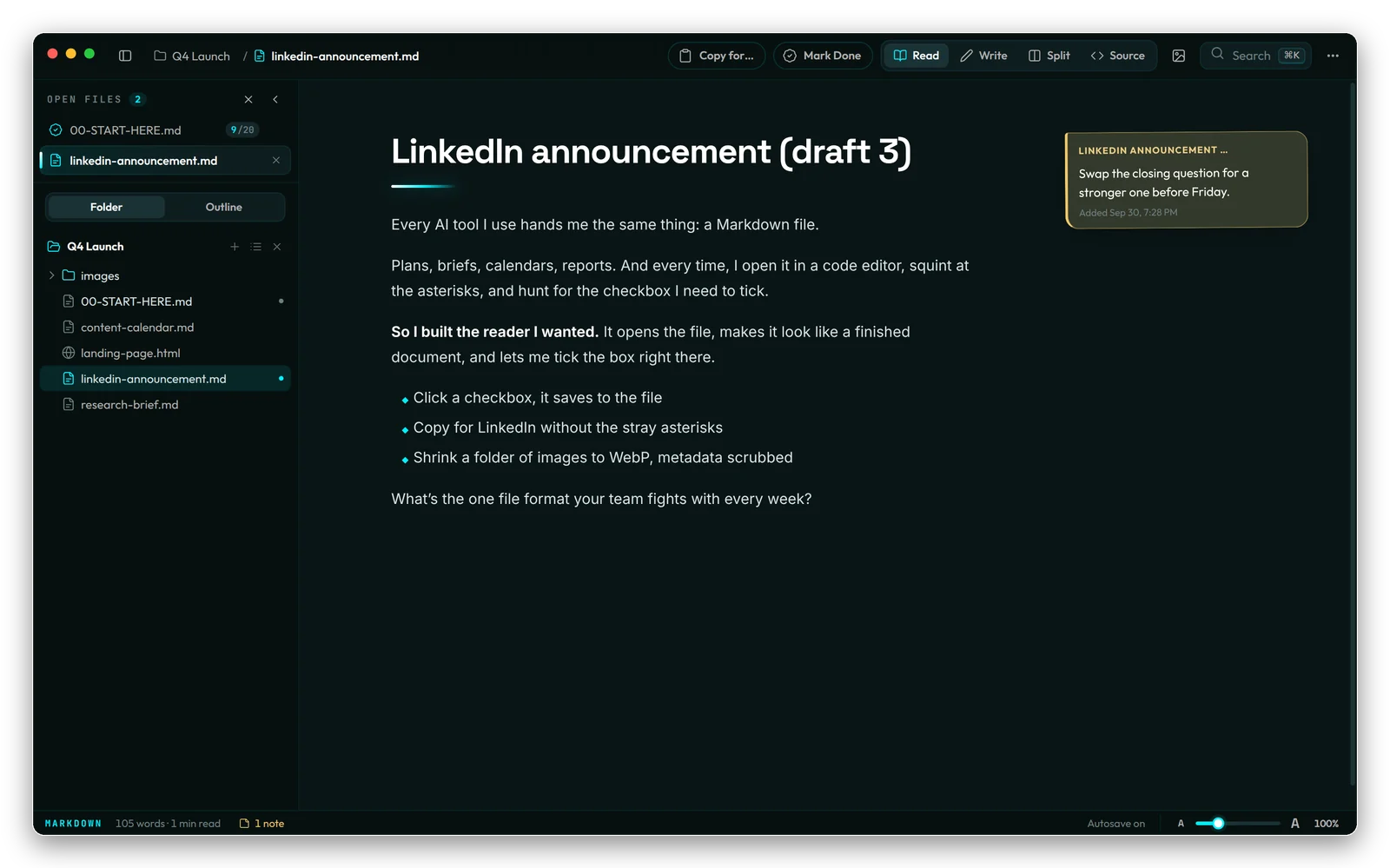Click the small A font size icon
The image size is (1390, 868).
(x=1181, y=824)
